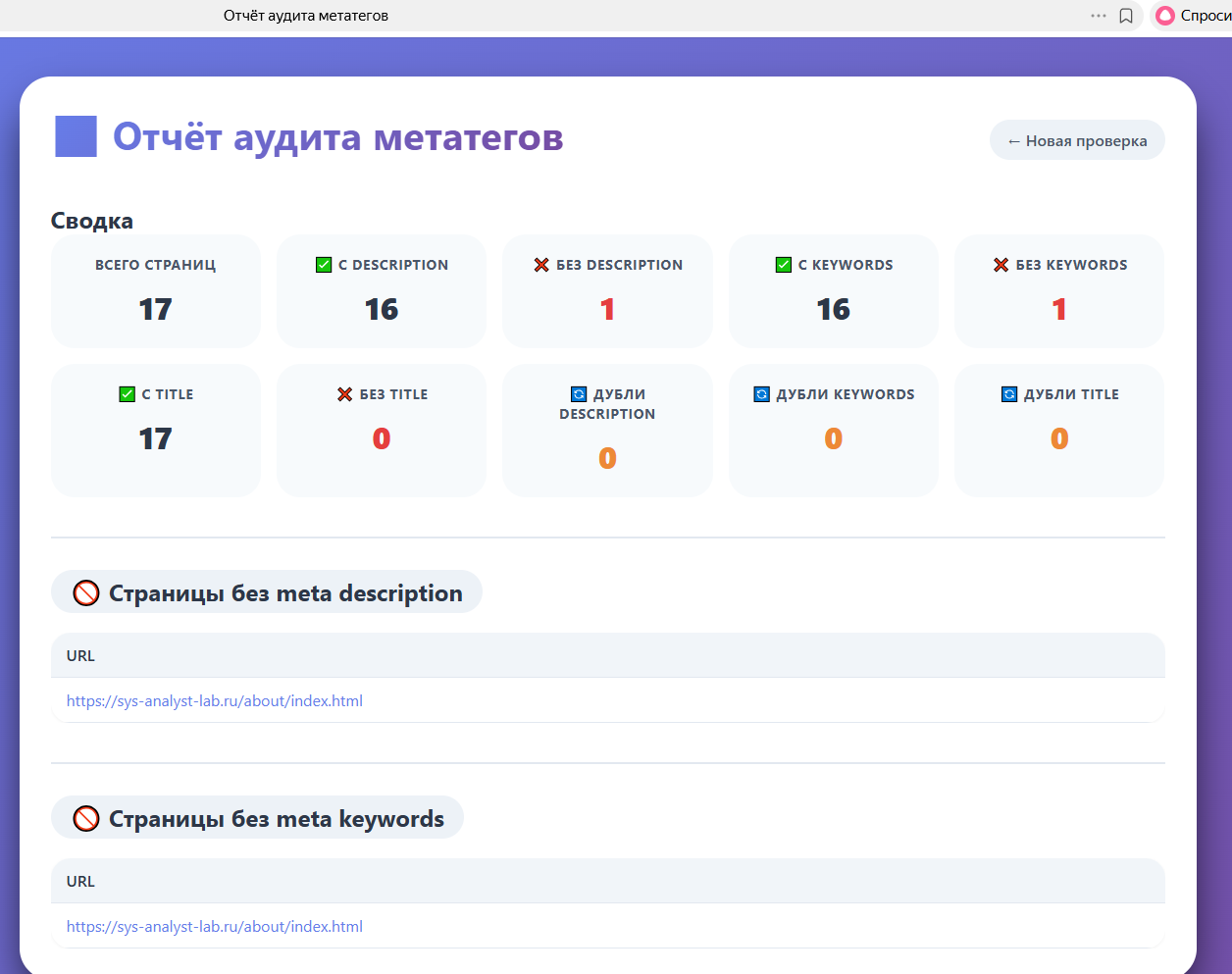Select the 'Отчёт аудита метатегов' browser tab title
The image size is (1232, 974).
click(x=306, y=16)
